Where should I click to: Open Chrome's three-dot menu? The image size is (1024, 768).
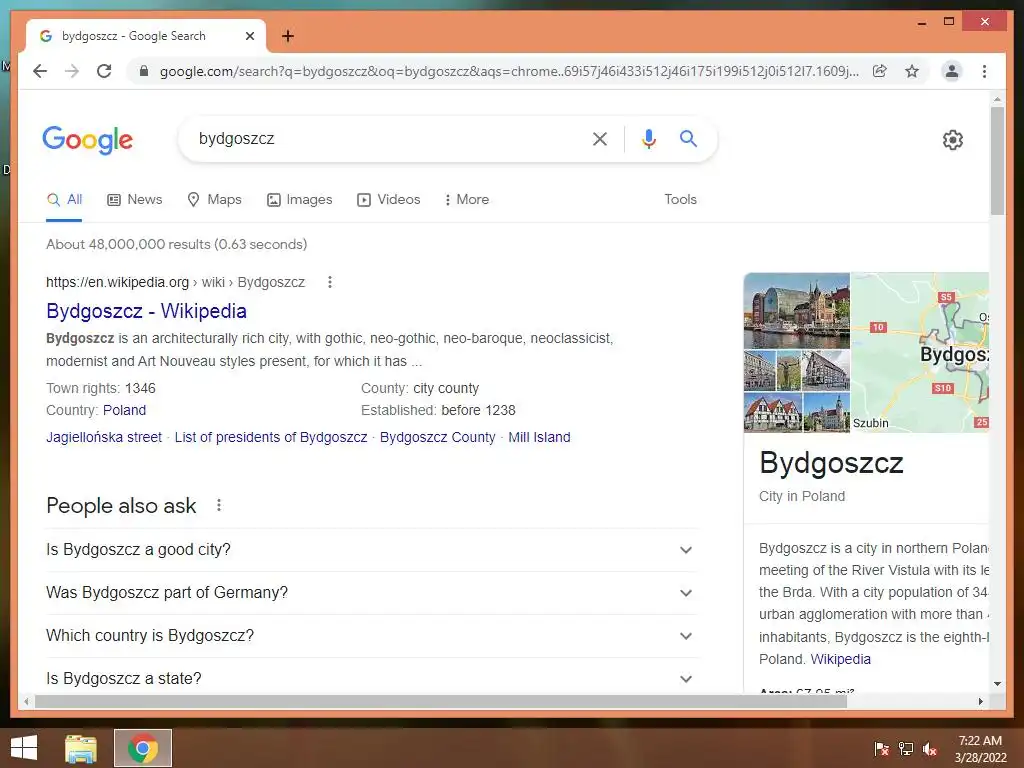click(x=984, y=71)
